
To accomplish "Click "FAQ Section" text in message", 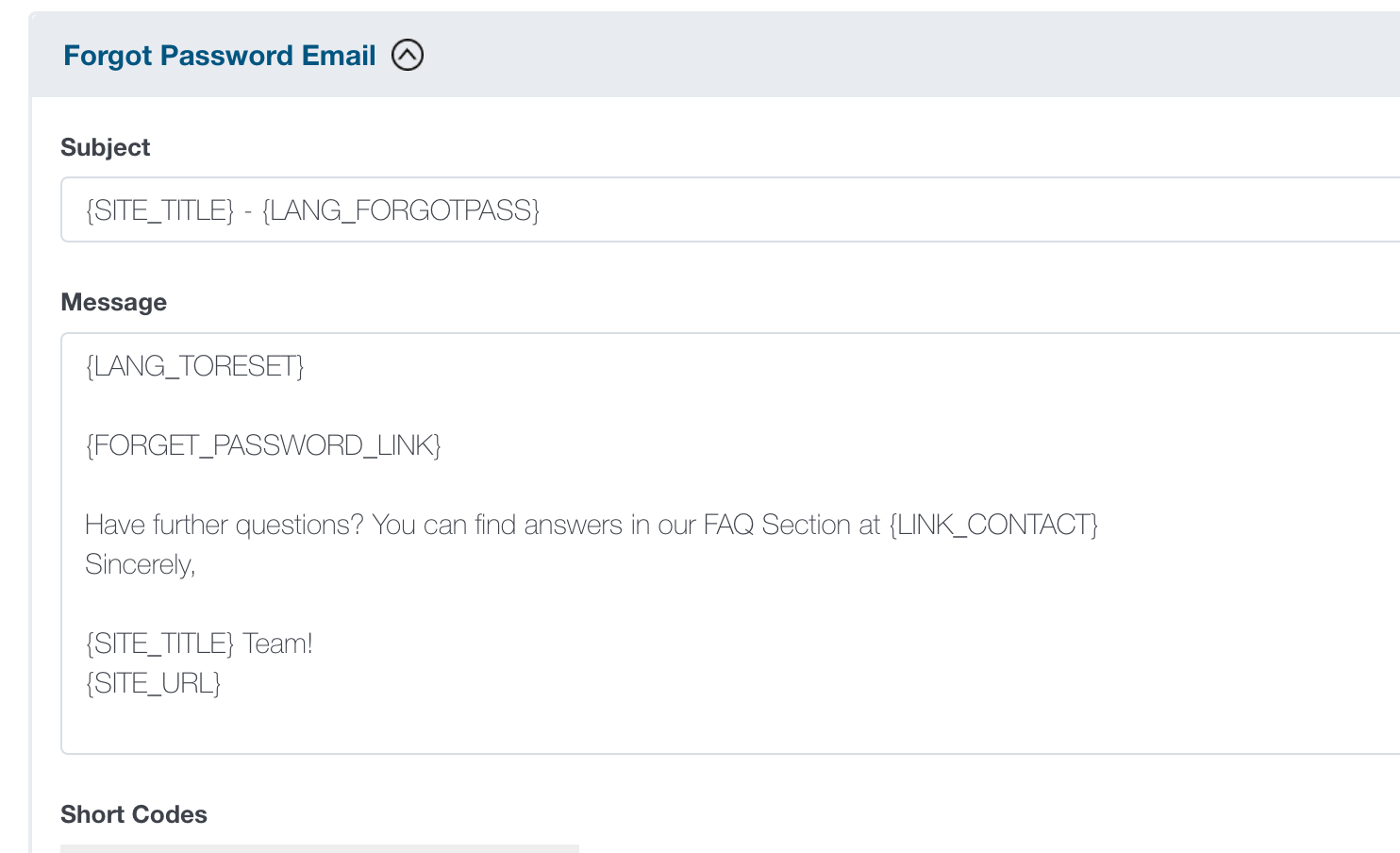I will click(777, 525).
